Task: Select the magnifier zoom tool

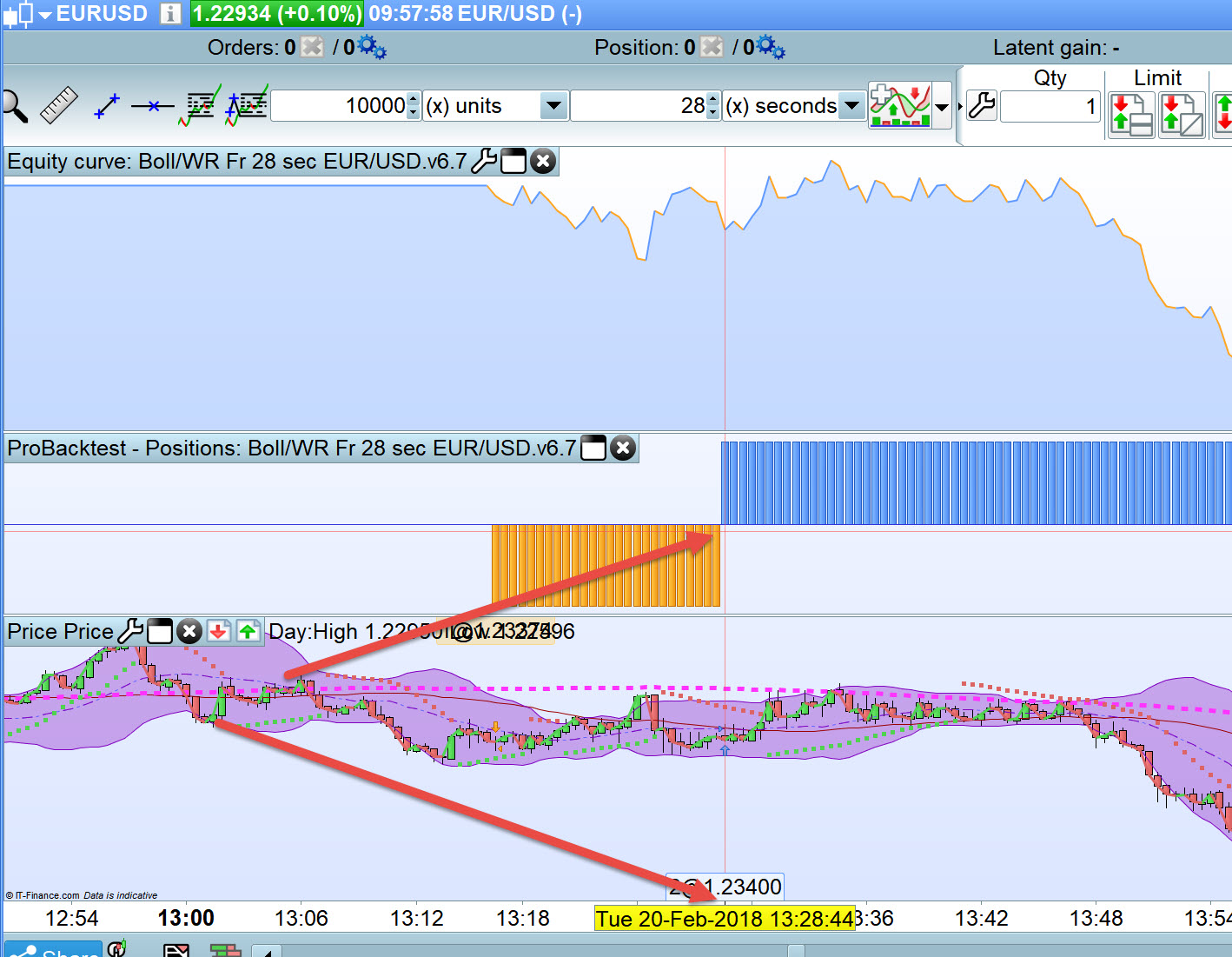Action: (15, 106)
